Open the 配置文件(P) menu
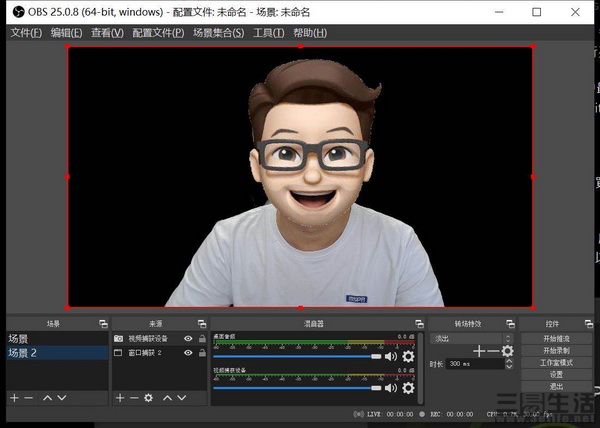Viewport: 600px width, 428px height. [158, 33]
